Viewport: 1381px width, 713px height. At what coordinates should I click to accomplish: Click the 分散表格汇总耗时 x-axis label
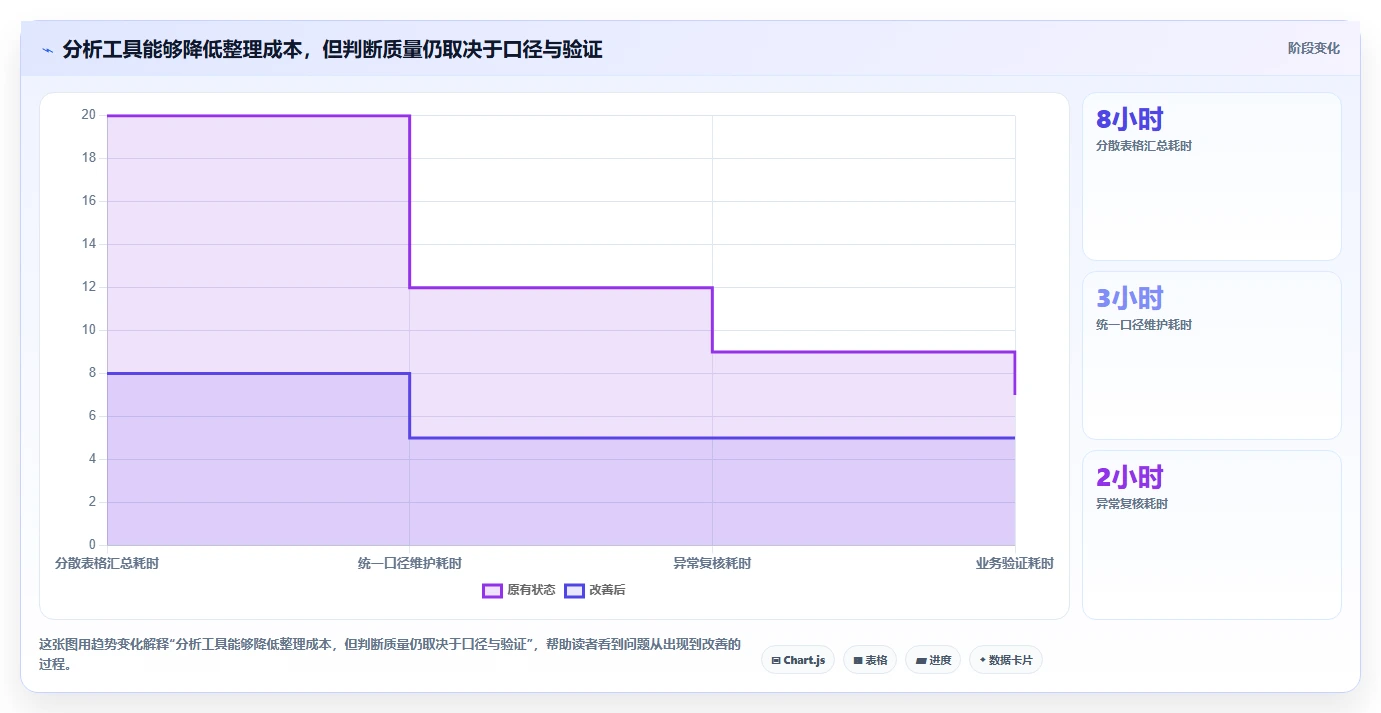pos(107,563)
